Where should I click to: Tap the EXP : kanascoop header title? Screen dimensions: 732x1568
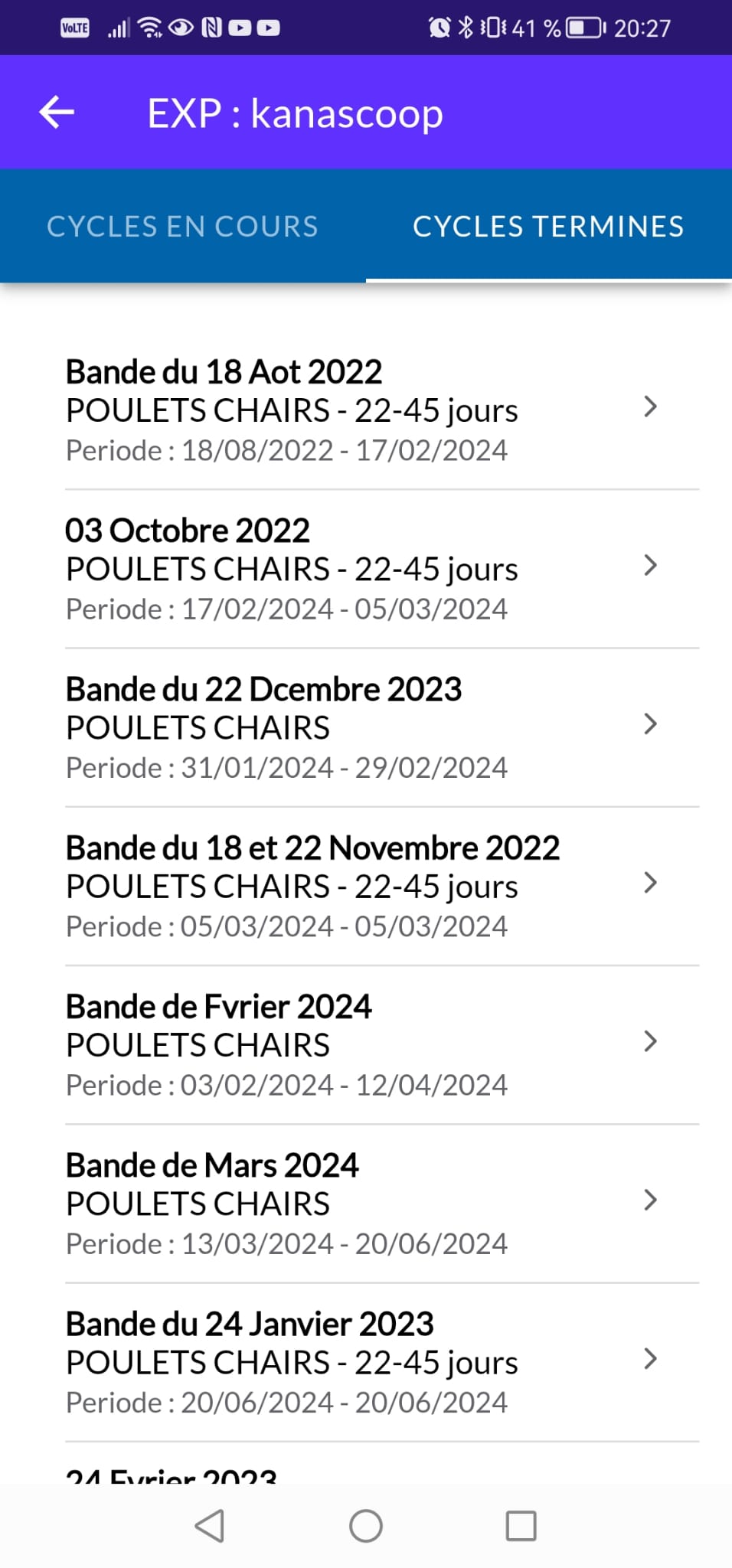click(295, 113)
